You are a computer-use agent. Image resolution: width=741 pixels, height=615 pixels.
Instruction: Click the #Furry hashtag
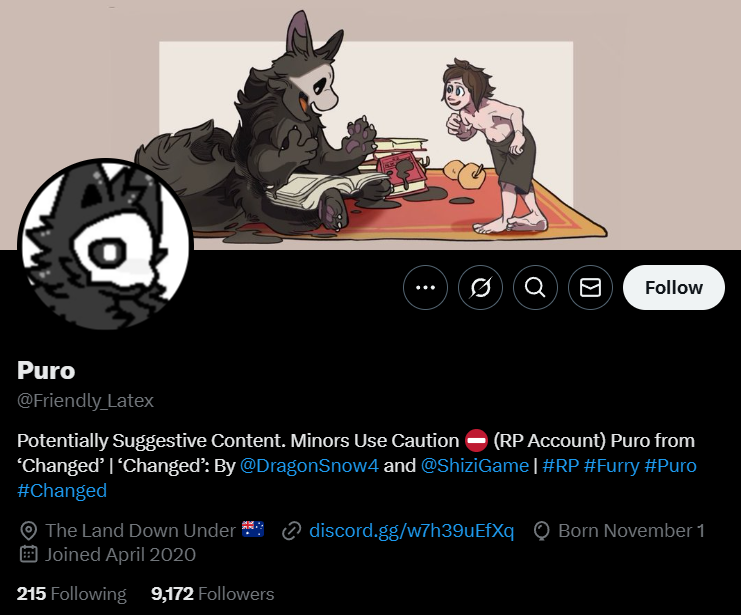[x=612, y=466]
